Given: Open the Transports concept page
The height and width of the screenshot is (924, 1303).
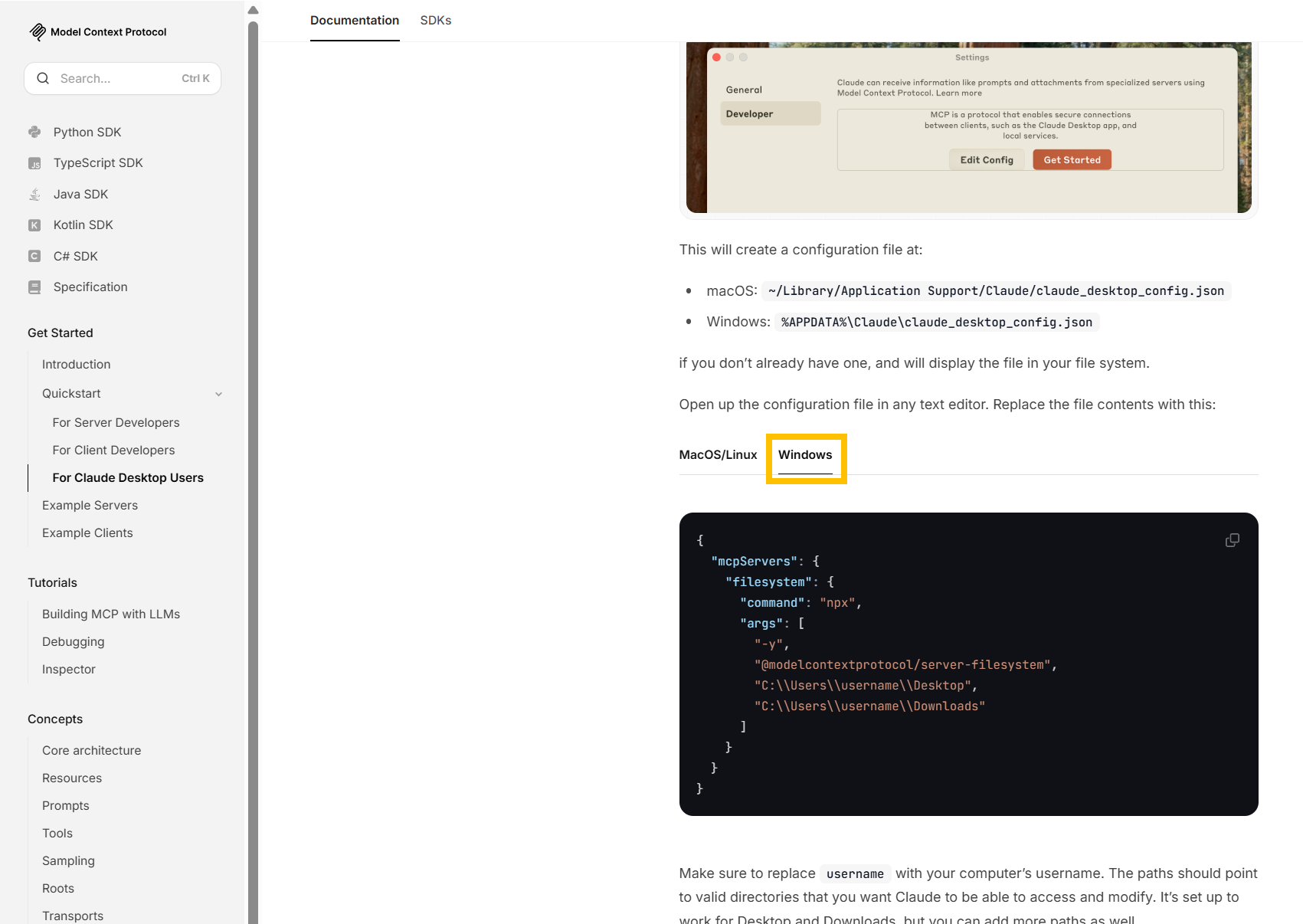Looking at the screenshot, I should pyautogui.click(x=73, y=916).
